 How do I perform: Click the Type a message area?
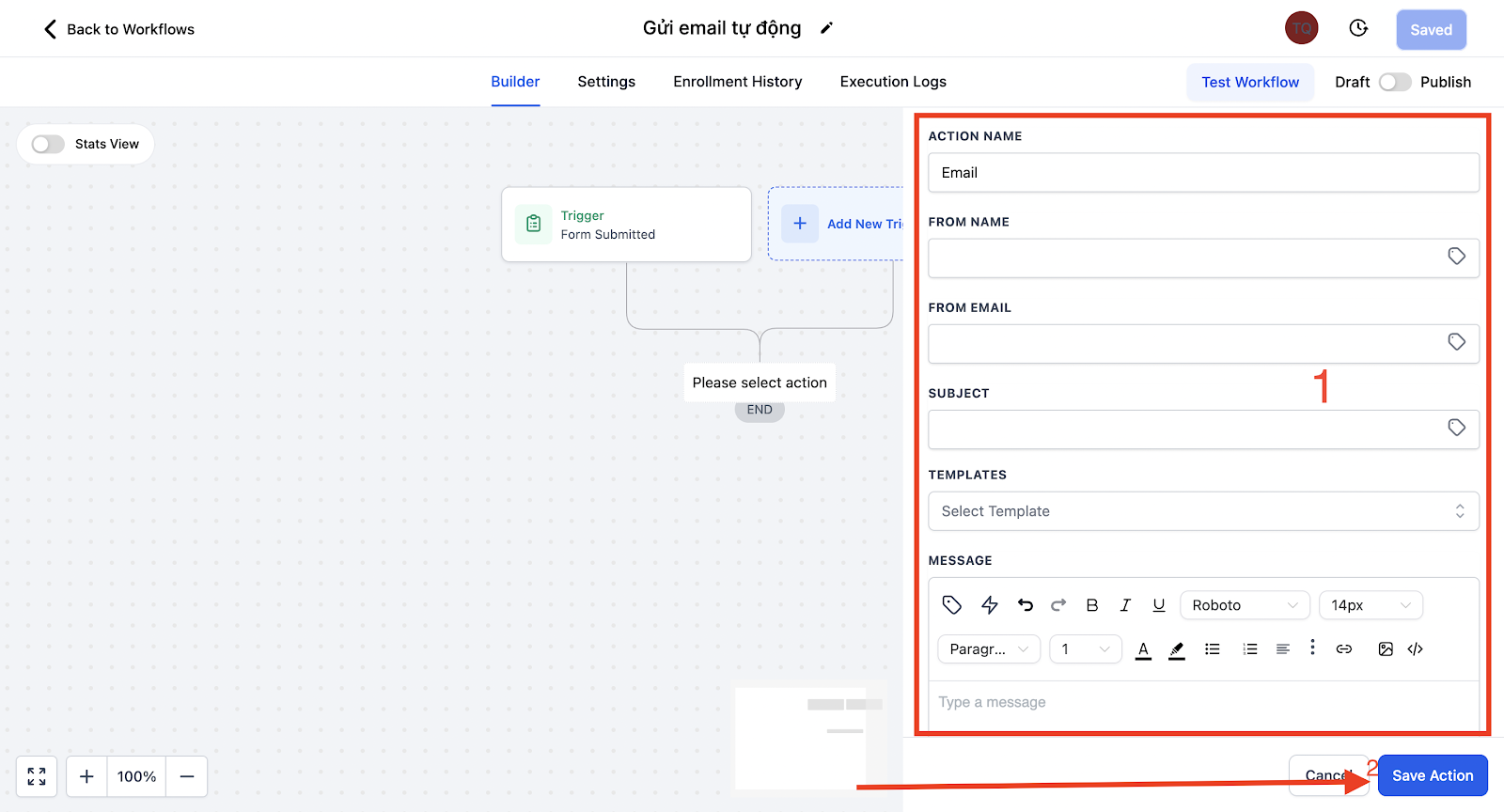pyautogui.click(x=1203, y=703)
